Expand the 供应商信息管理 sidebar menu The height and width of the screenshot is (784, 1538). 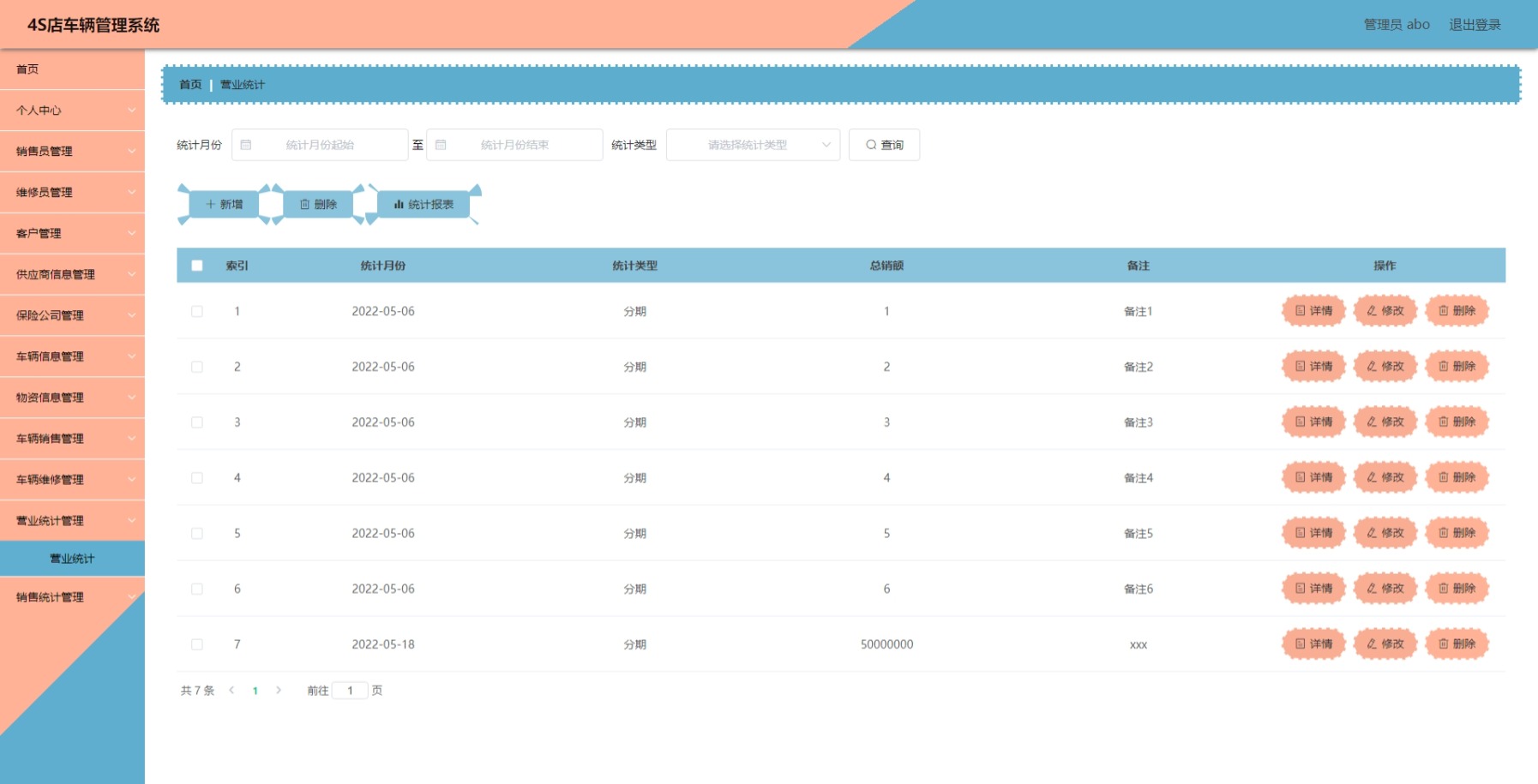72,275
